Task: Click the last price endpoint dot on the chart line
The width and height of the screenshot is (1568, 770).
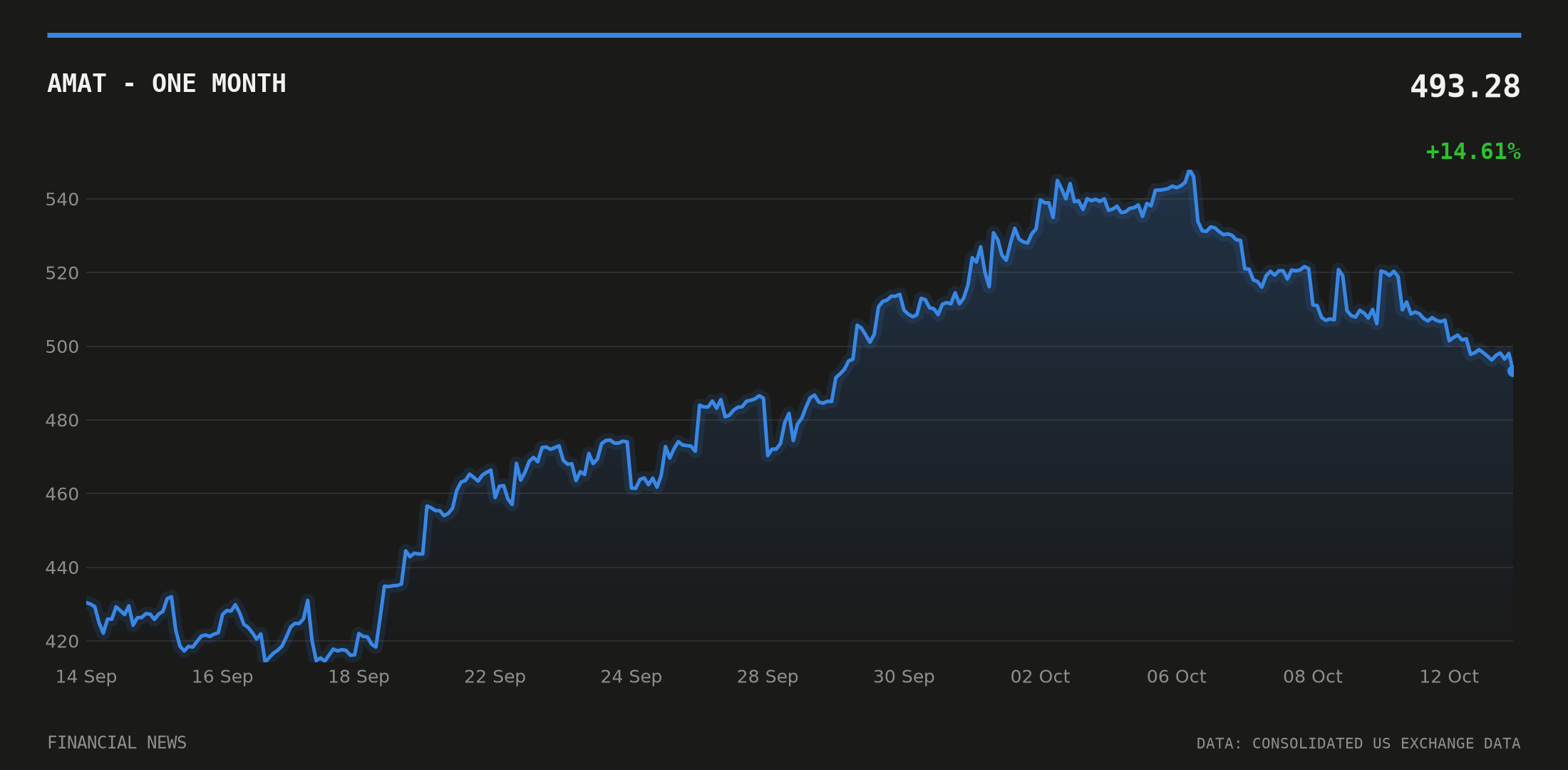Action: (x=1512, y=371)
